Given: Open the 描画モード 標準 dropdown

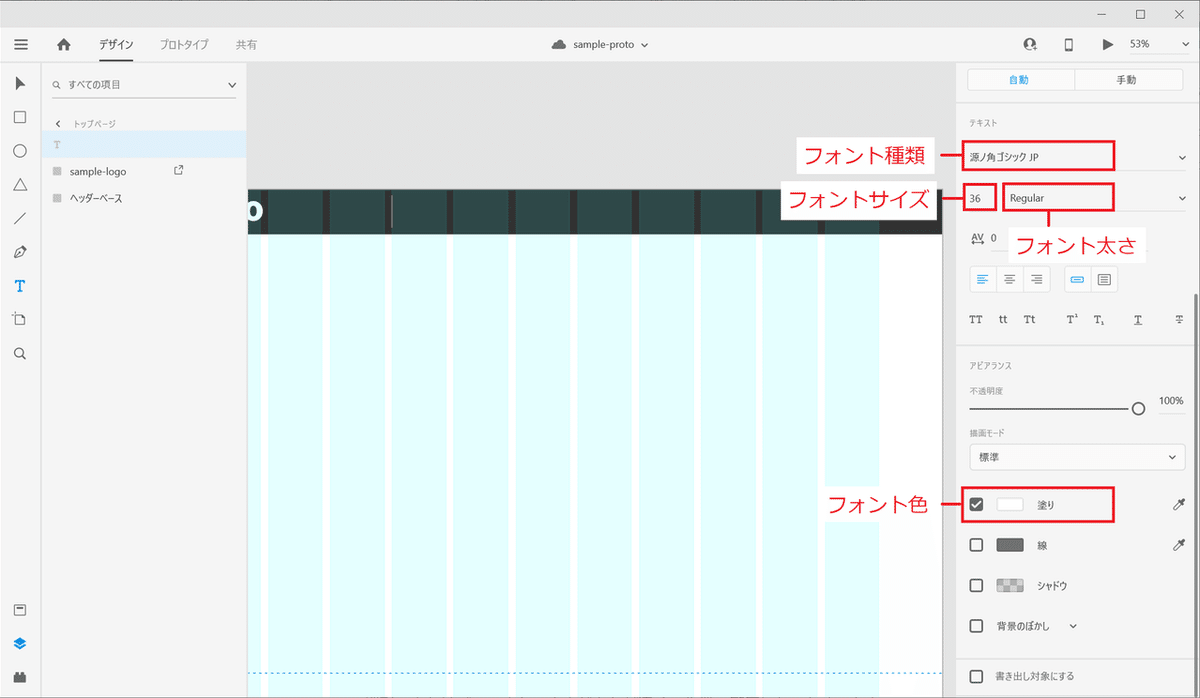Looking at the screenshot, I should point(1077,457).
